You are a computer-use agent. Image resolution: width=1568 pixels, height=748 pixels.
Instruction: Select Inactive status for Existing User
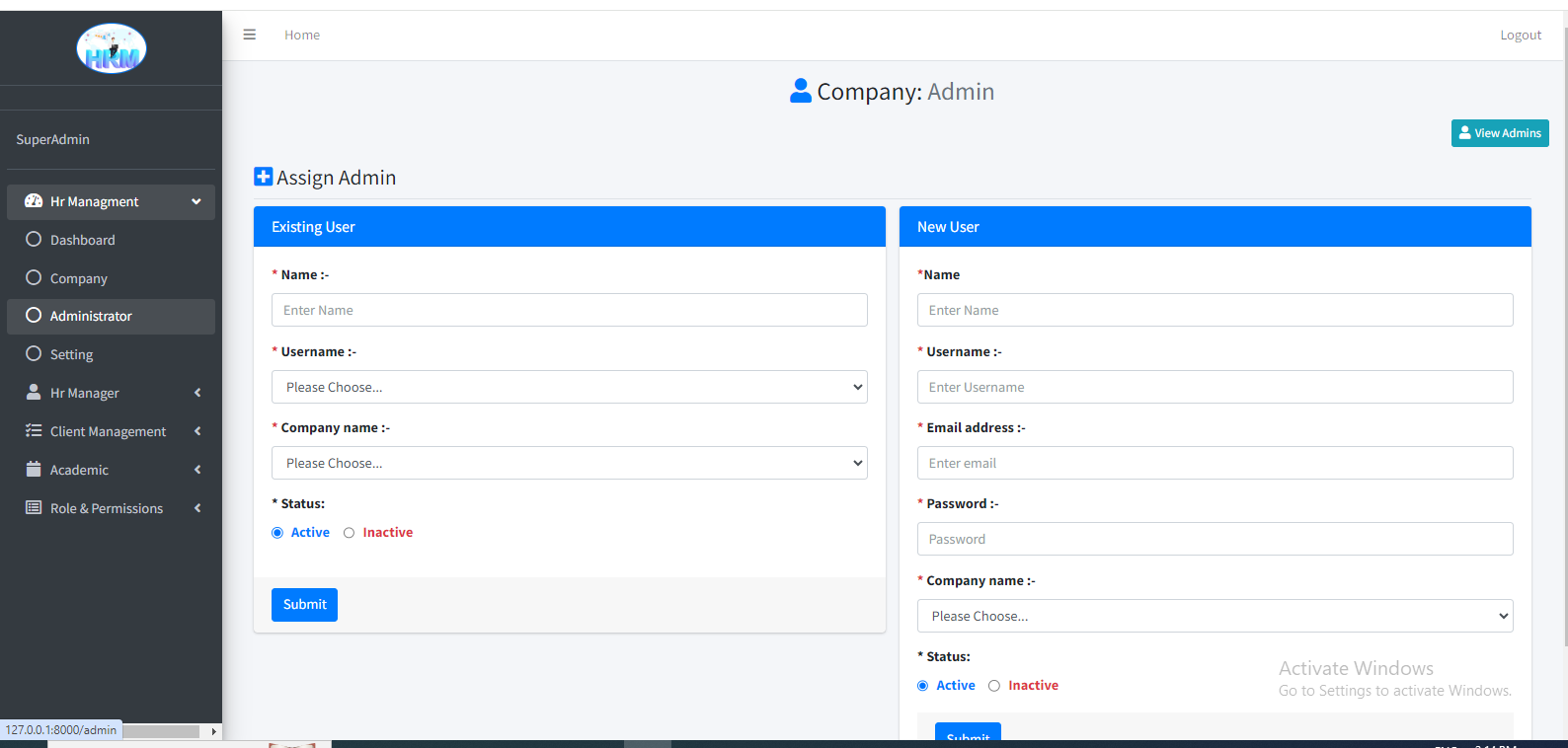349,533
